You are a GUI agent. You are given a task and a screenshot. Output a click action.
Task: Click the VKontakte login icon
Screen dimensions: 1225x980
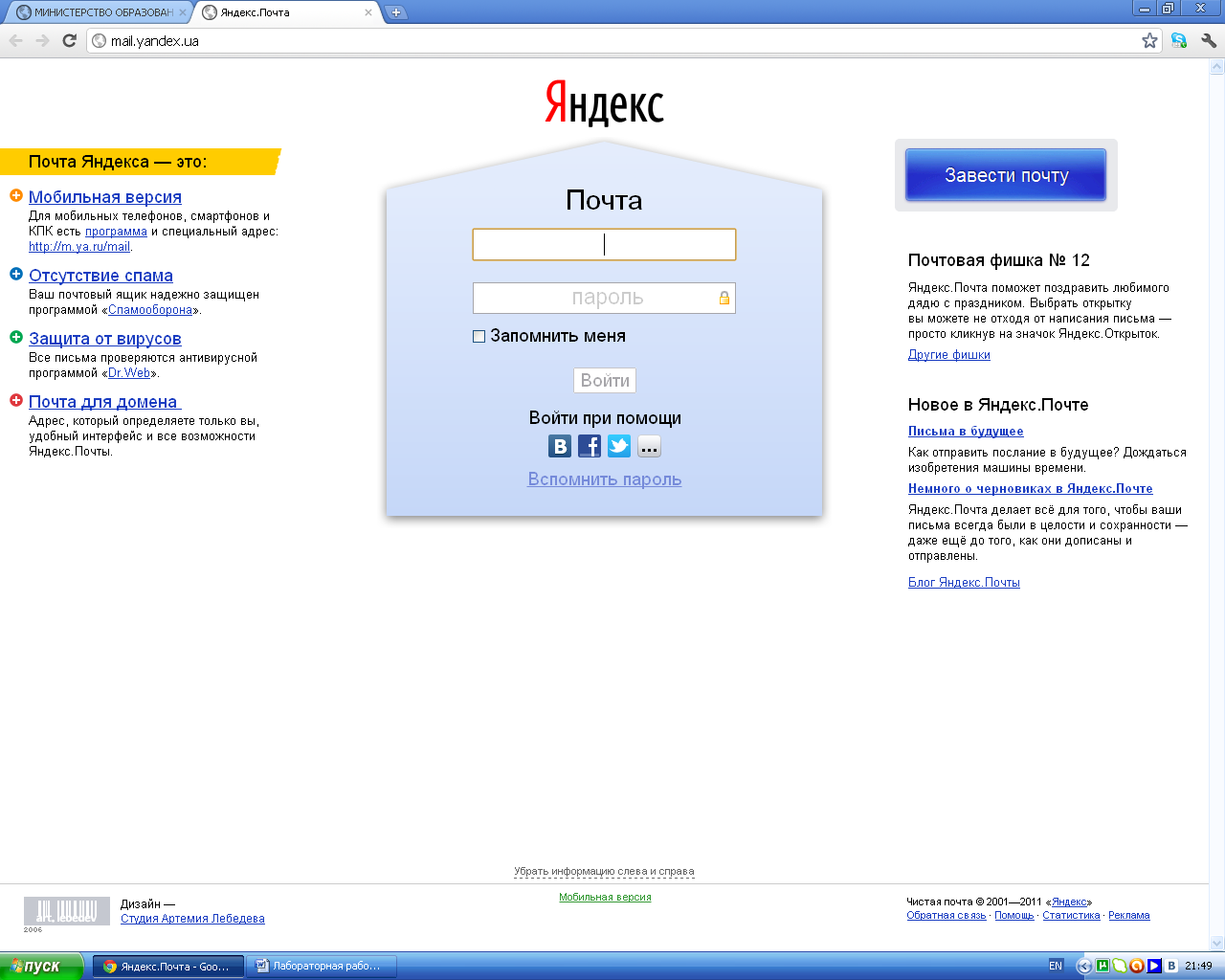560,446
